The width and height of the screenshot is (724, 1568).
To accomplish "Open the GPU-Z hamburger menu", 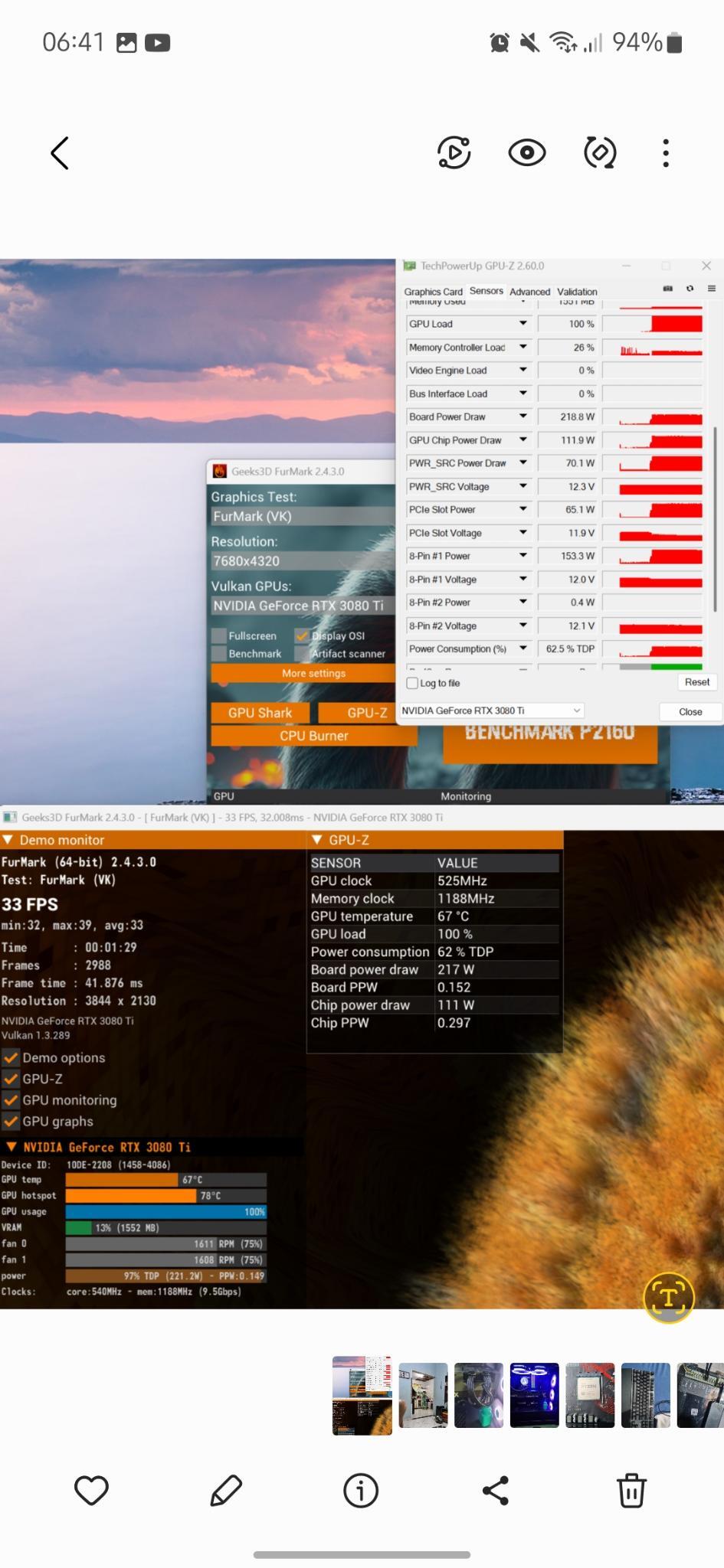I will point(711,289).
